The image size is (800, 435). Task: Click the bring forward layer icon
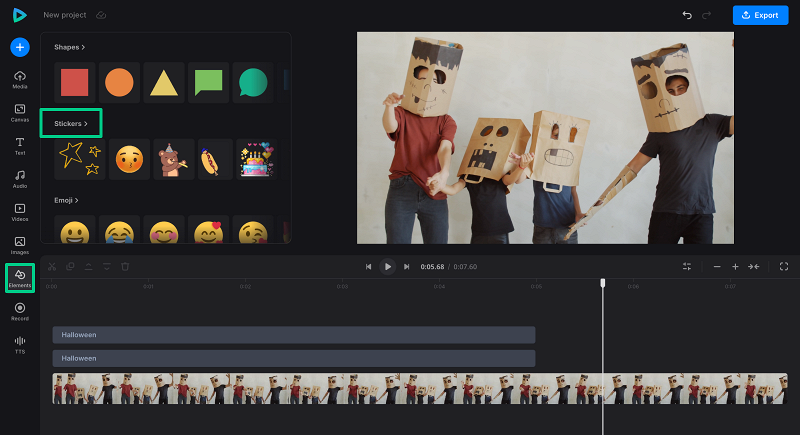pyautogui.click(x=88, y=267)
